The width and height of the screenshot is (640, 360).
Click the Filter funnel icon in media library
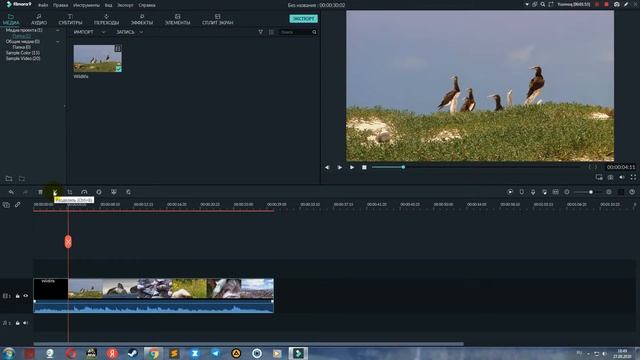260,32
